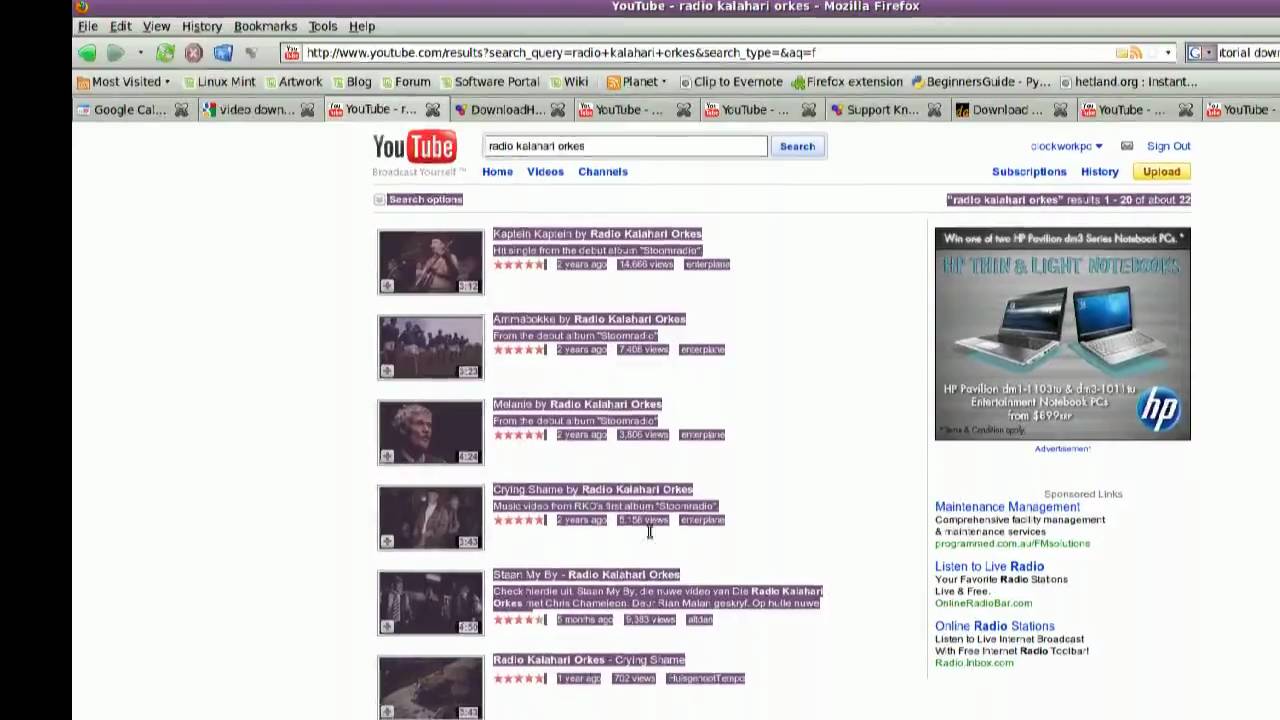The image size is (1280, 720).
Task: Click the YouTube logo
Action: (x=415, y=148)
